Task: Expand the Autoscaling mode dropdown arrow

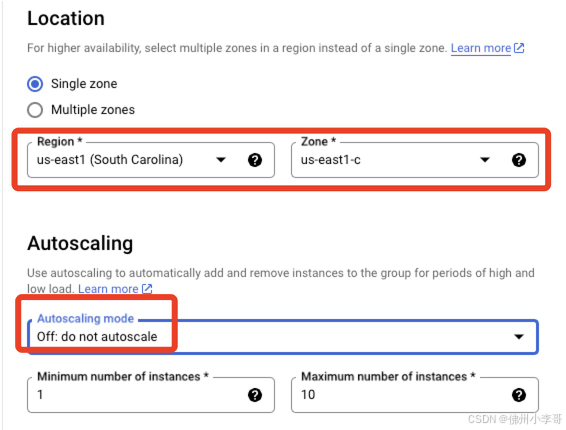Action: (519, 337)
